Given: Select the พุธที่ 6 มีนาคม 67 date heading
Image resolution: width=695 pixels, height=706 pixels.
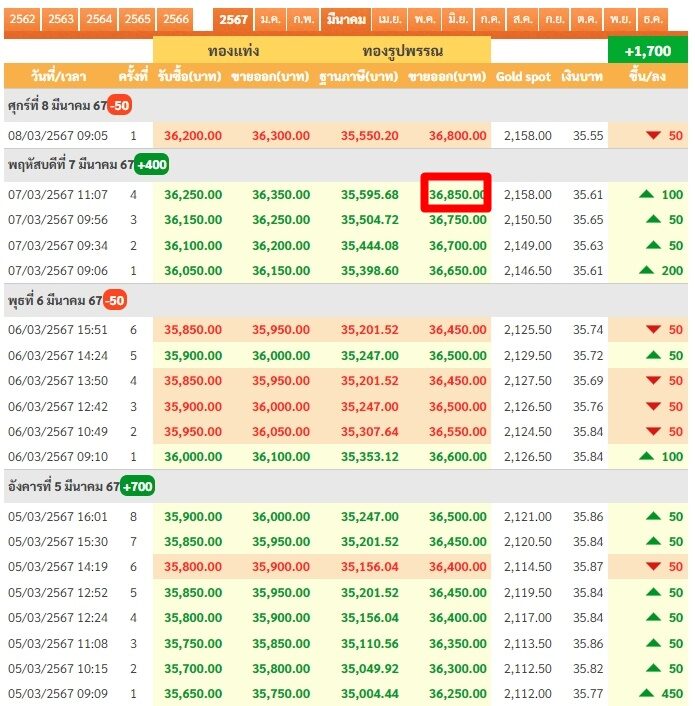Looking at the screenshot, I should click(55, 300).
